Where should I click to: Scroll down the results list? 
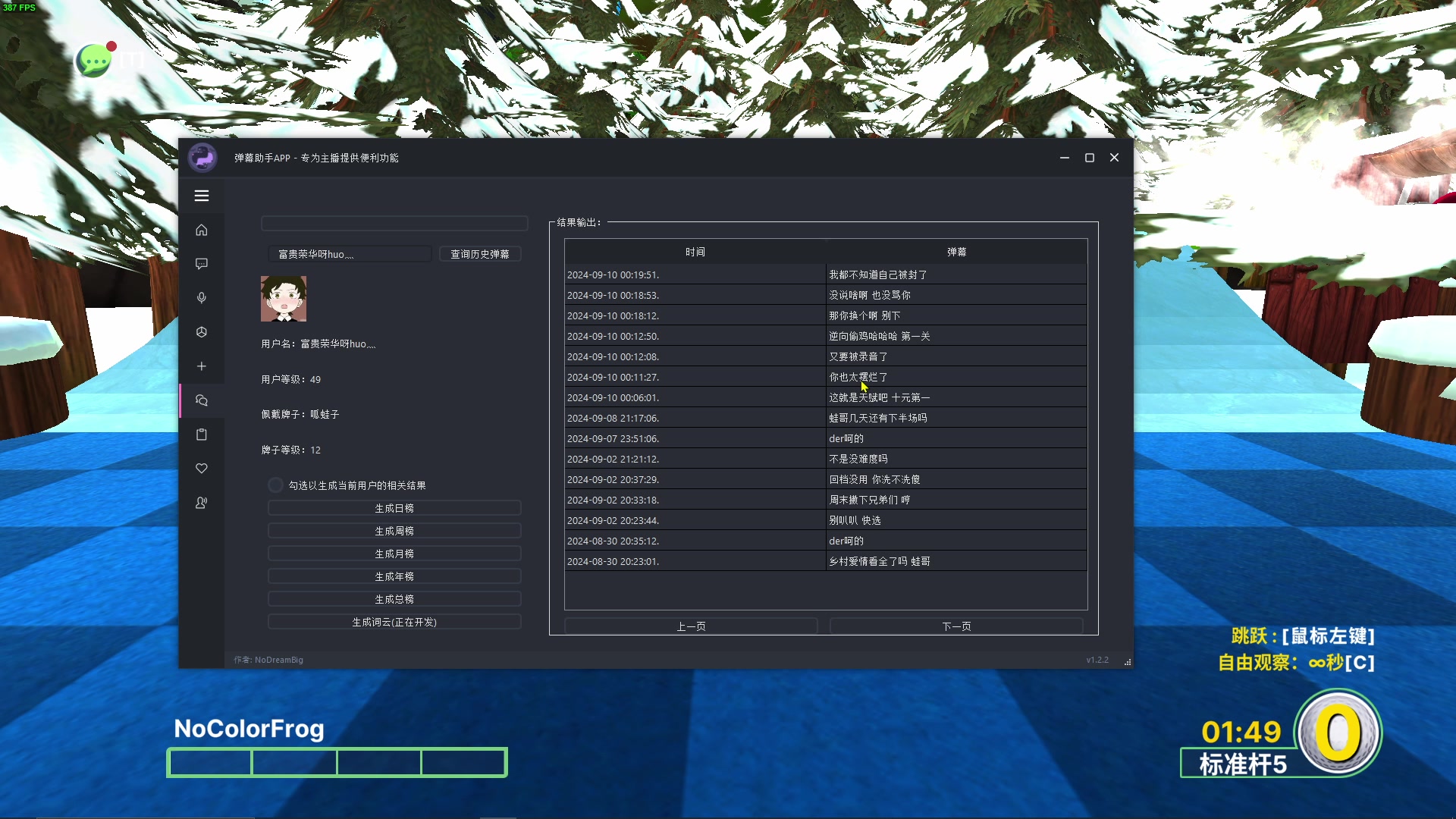pyautogui.click(x=956, y=626)
